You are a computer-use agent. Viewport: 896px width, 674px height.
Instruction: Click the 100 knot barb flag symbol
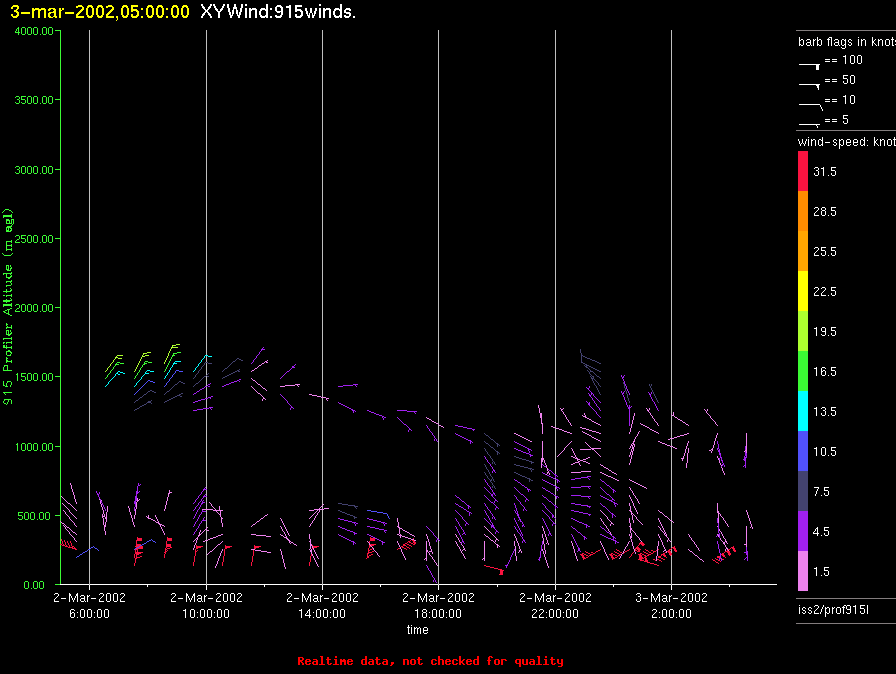click(809, 66)
